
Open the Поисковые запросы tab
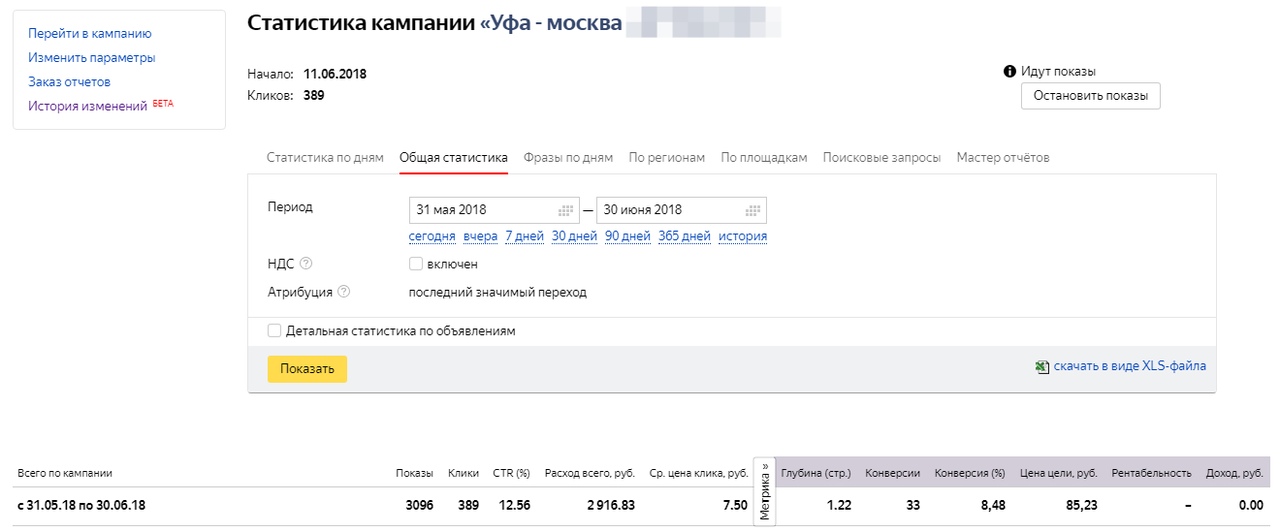[x=882, y=158]
